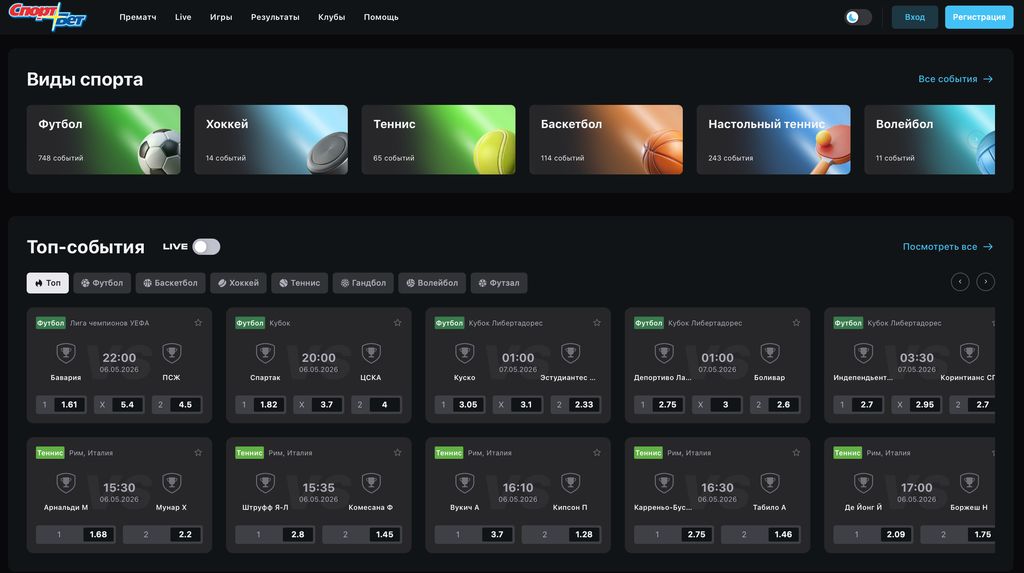Click the Табило А player emblem
The height and width of the screenshot is (573, 1024).
pos(770,483)
